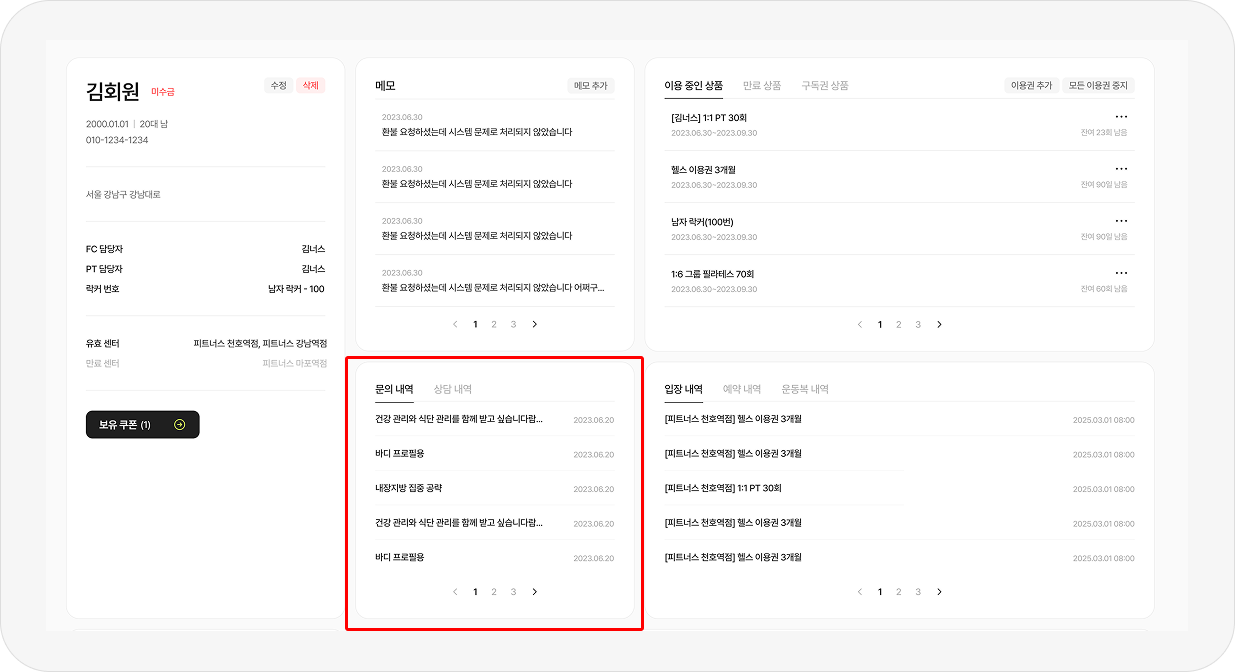
Task: Open more options for 남자 락커(100번)
Action: 1121,221
